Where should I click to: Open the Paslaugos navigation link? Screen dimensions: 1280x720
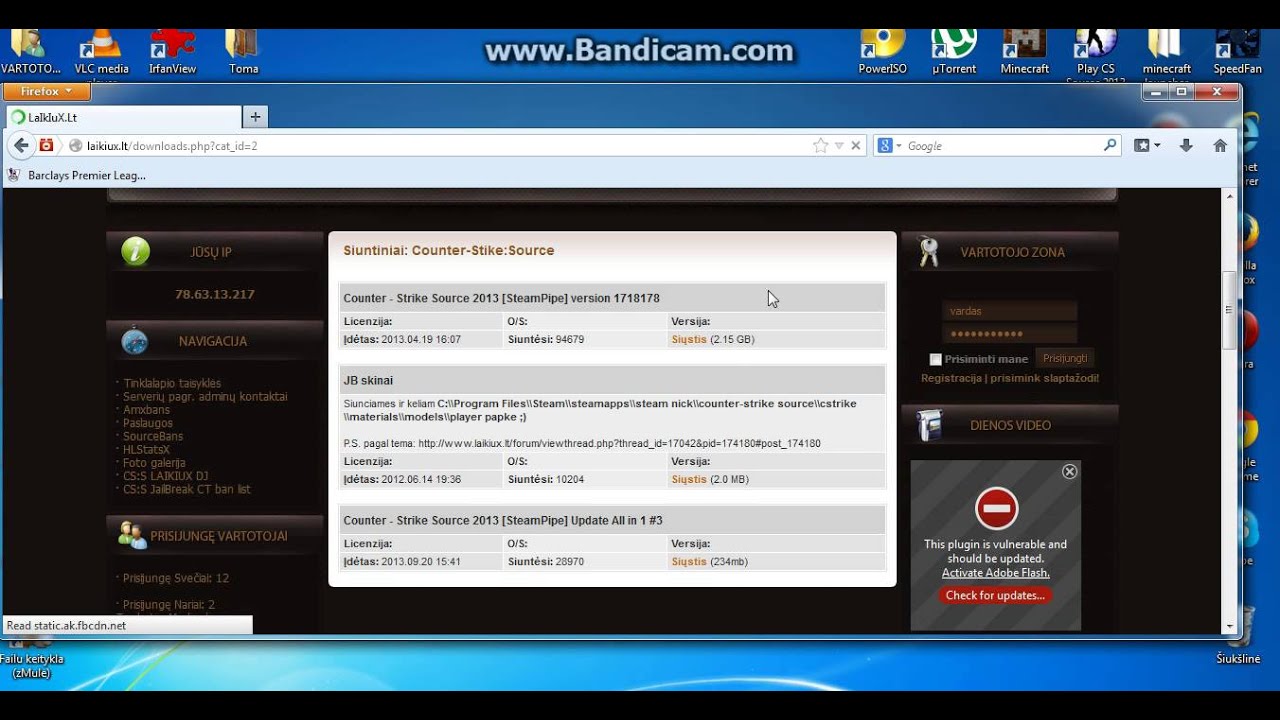point(148,423)
